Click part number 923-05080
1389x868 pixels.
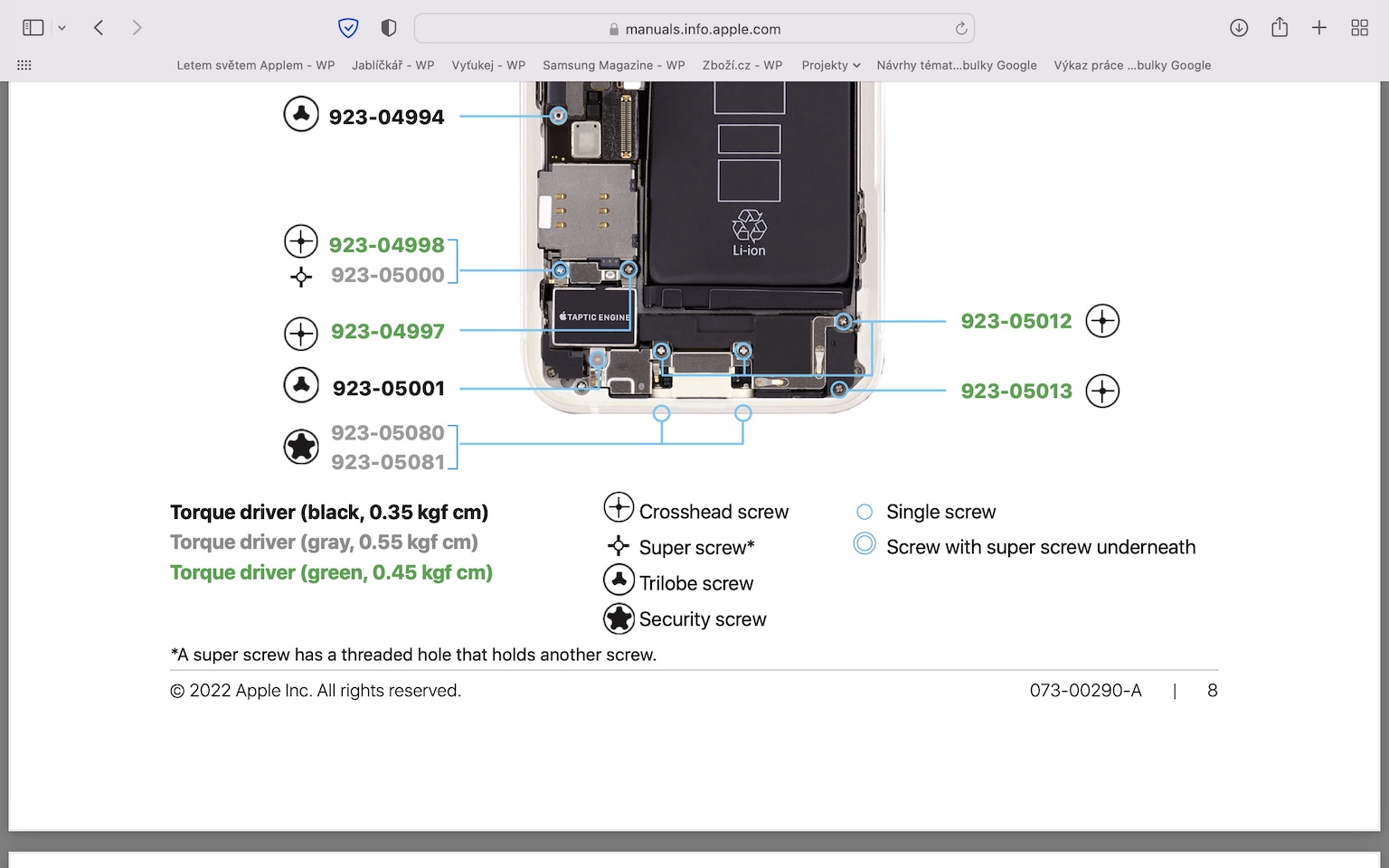coord(388,433)
